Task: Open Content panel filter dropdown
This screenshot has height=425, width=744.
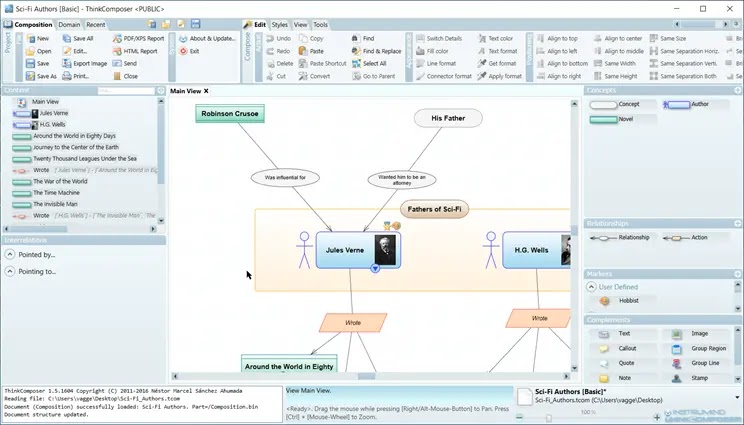Action: point(161,90)
